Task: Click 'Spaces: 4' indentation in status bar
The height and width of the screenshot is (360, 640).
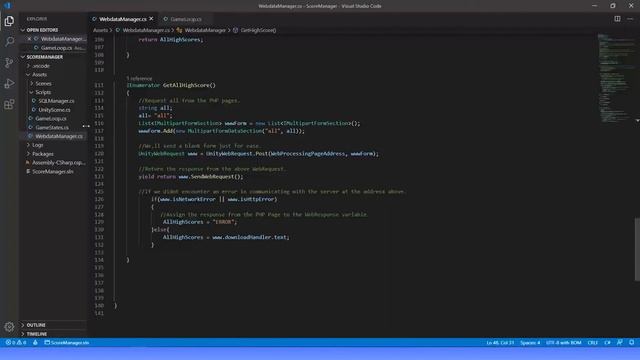Action: 530,342
